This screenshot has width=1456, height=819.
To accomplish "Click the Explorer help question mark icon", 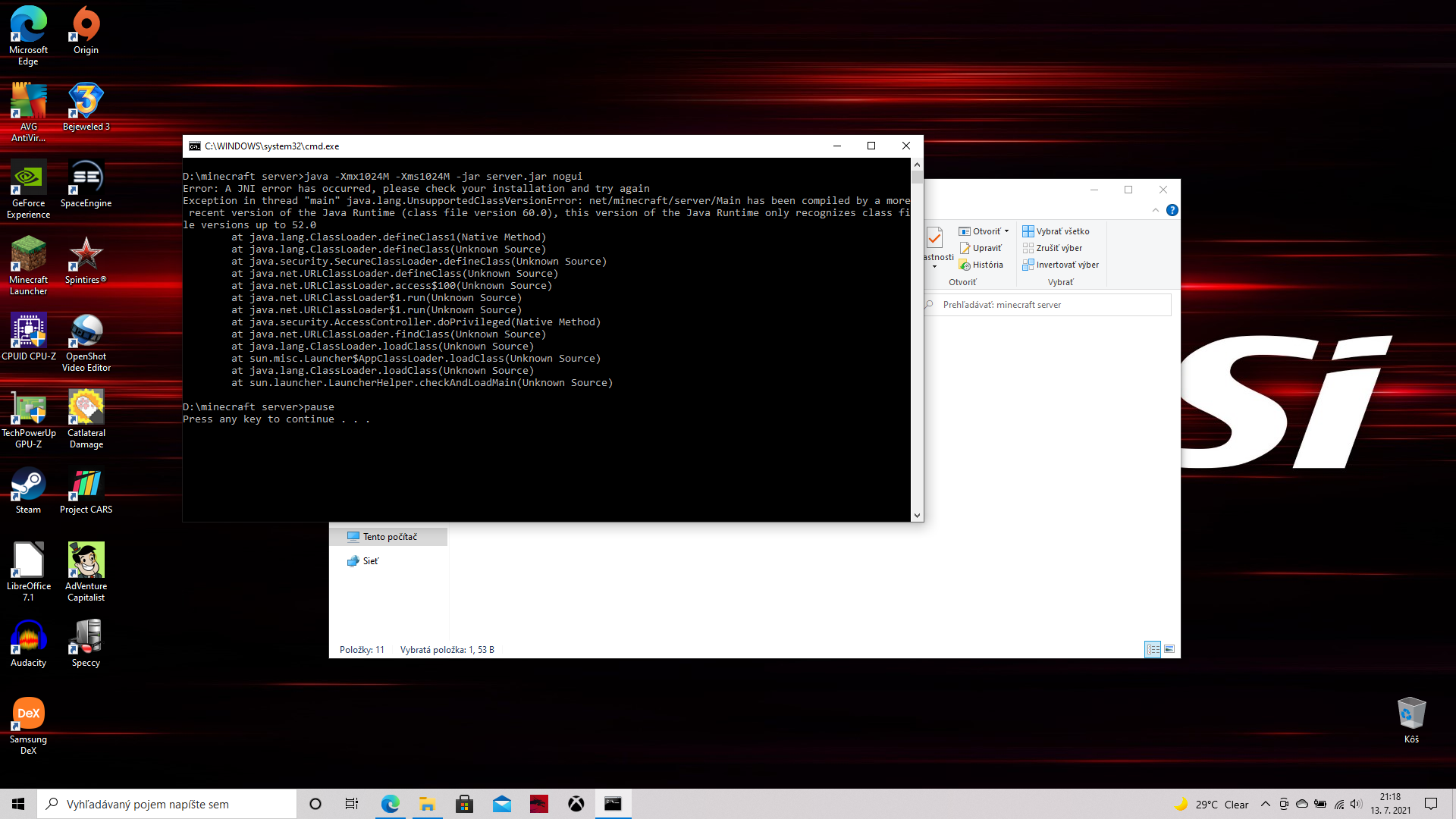I will [1172, 210].
